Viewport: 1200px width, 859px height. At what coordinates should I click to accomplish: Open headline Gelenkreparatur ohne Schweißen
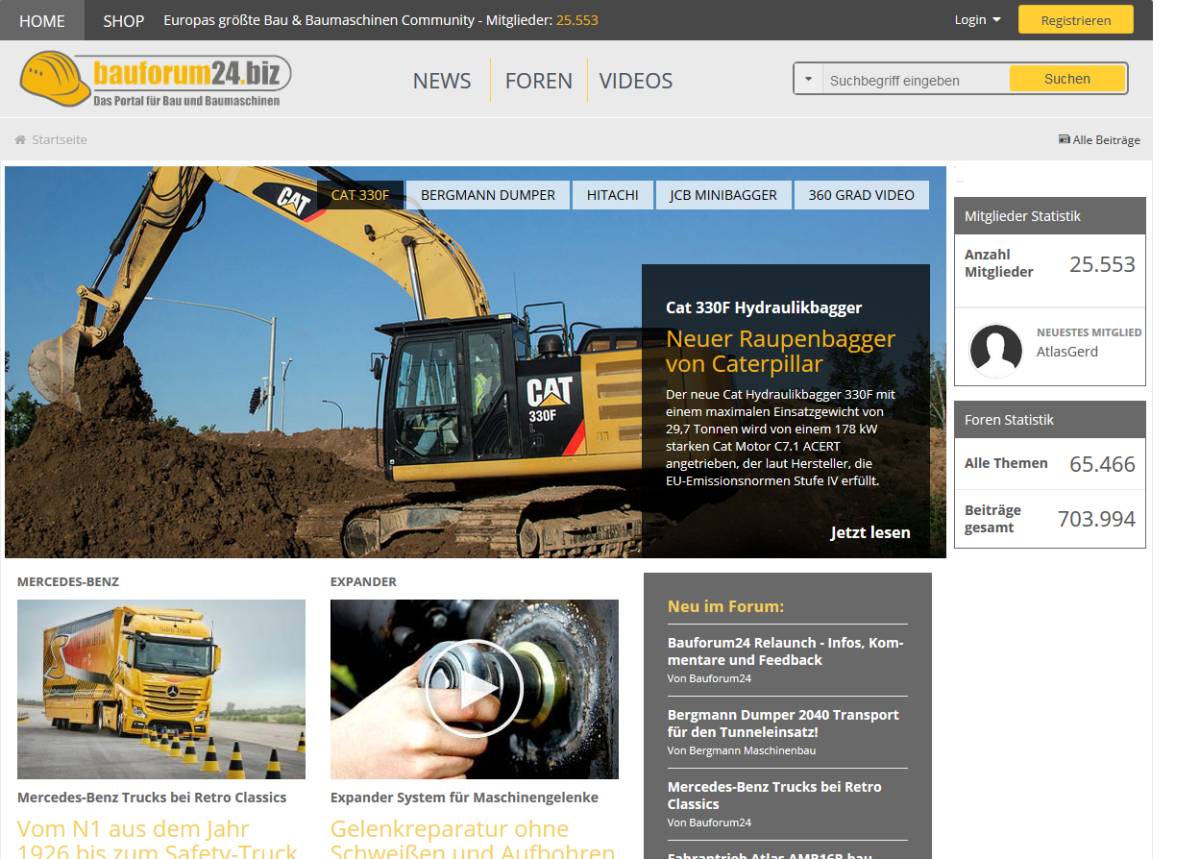(472, 839)
